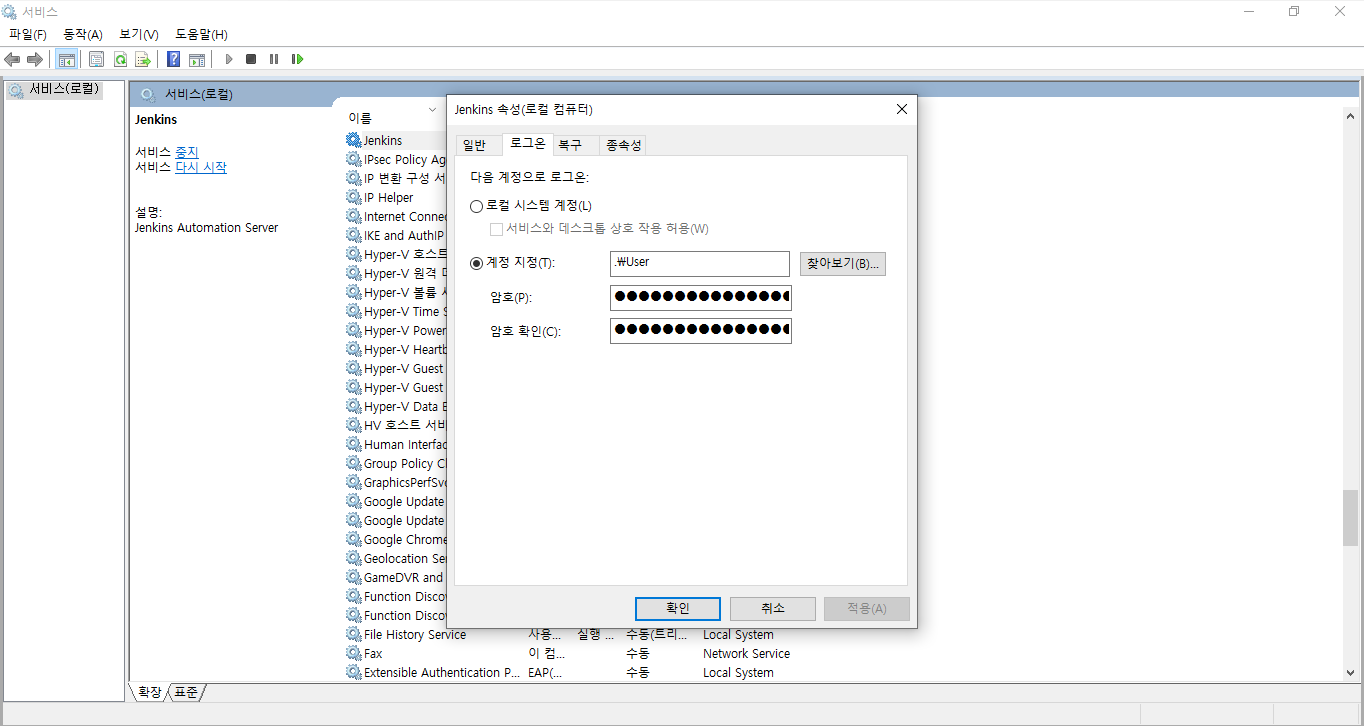Click the 이름 column sort chevron
The width and height of the screenshot is (1364, 726).
[432, 109]
